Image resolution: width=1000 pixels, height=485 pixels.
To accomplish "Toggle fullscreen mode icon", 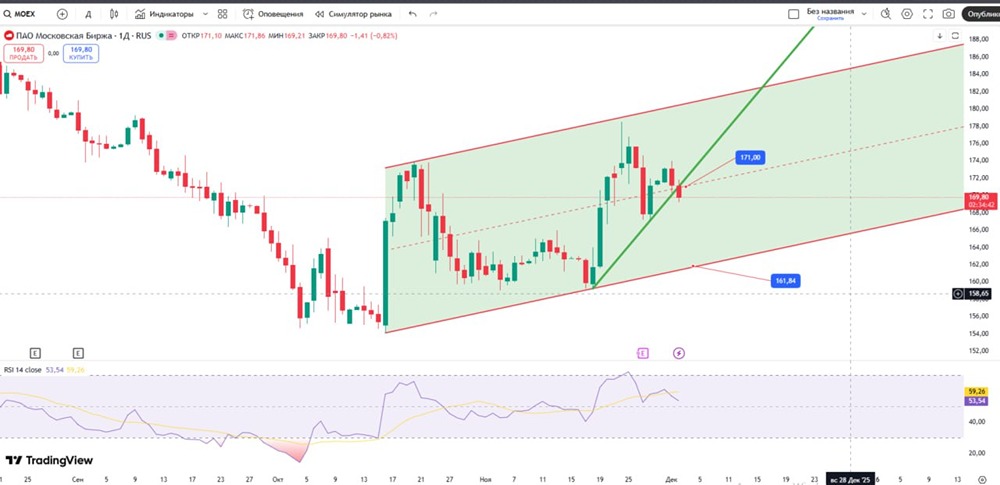I will [x=928, y=13].
